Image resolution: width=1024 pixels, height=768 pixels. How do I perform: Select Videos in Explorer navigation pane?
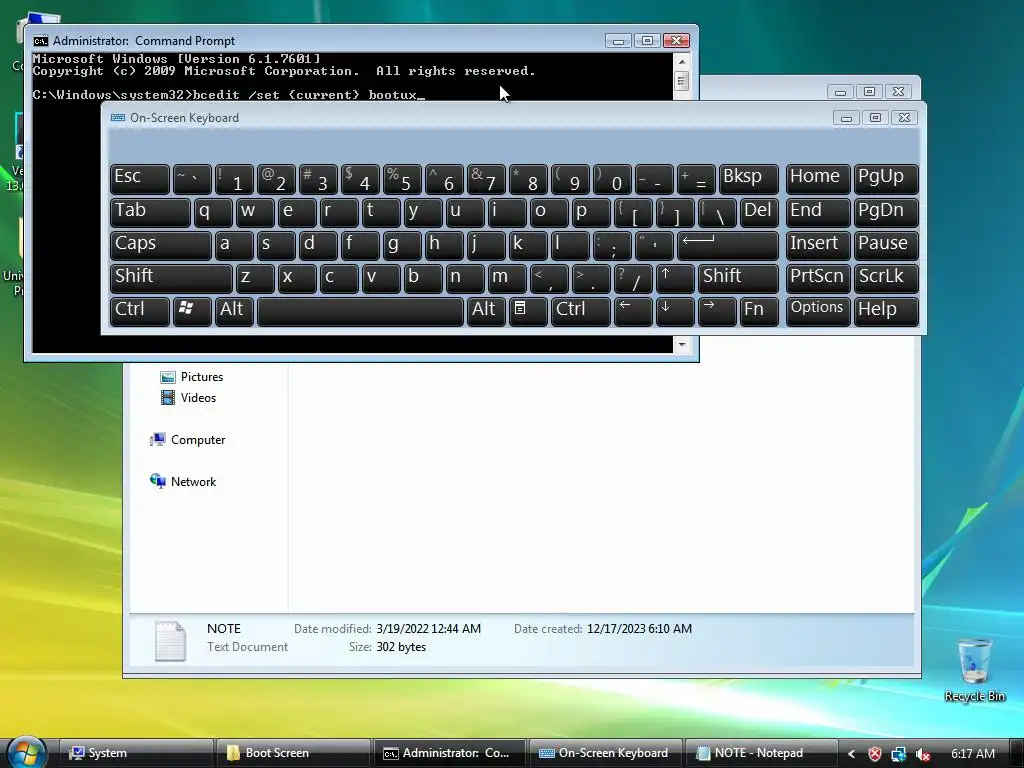(x=188, y=398)
